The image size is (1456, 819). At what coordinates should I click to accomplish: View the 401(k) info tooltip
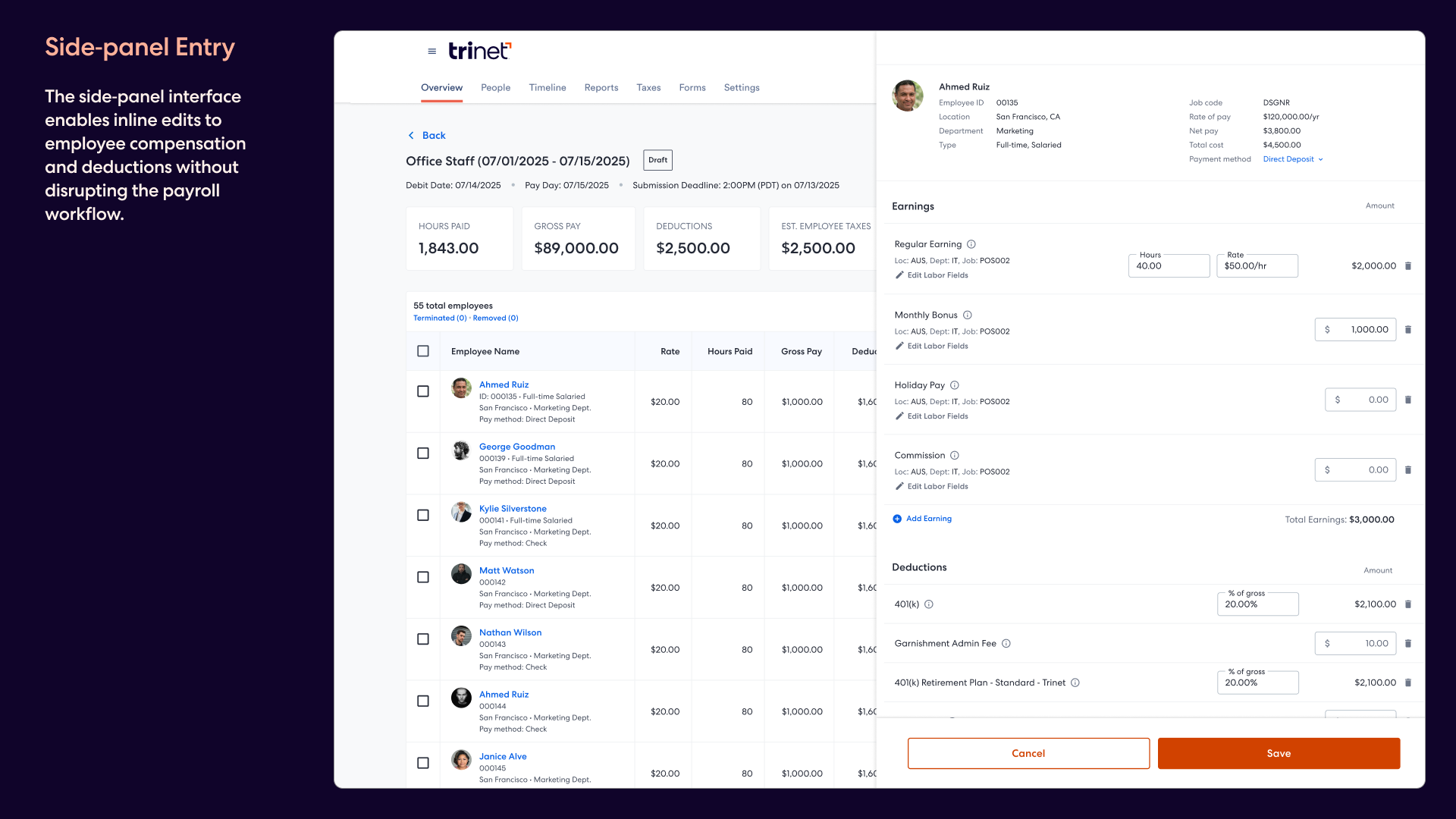929,604
